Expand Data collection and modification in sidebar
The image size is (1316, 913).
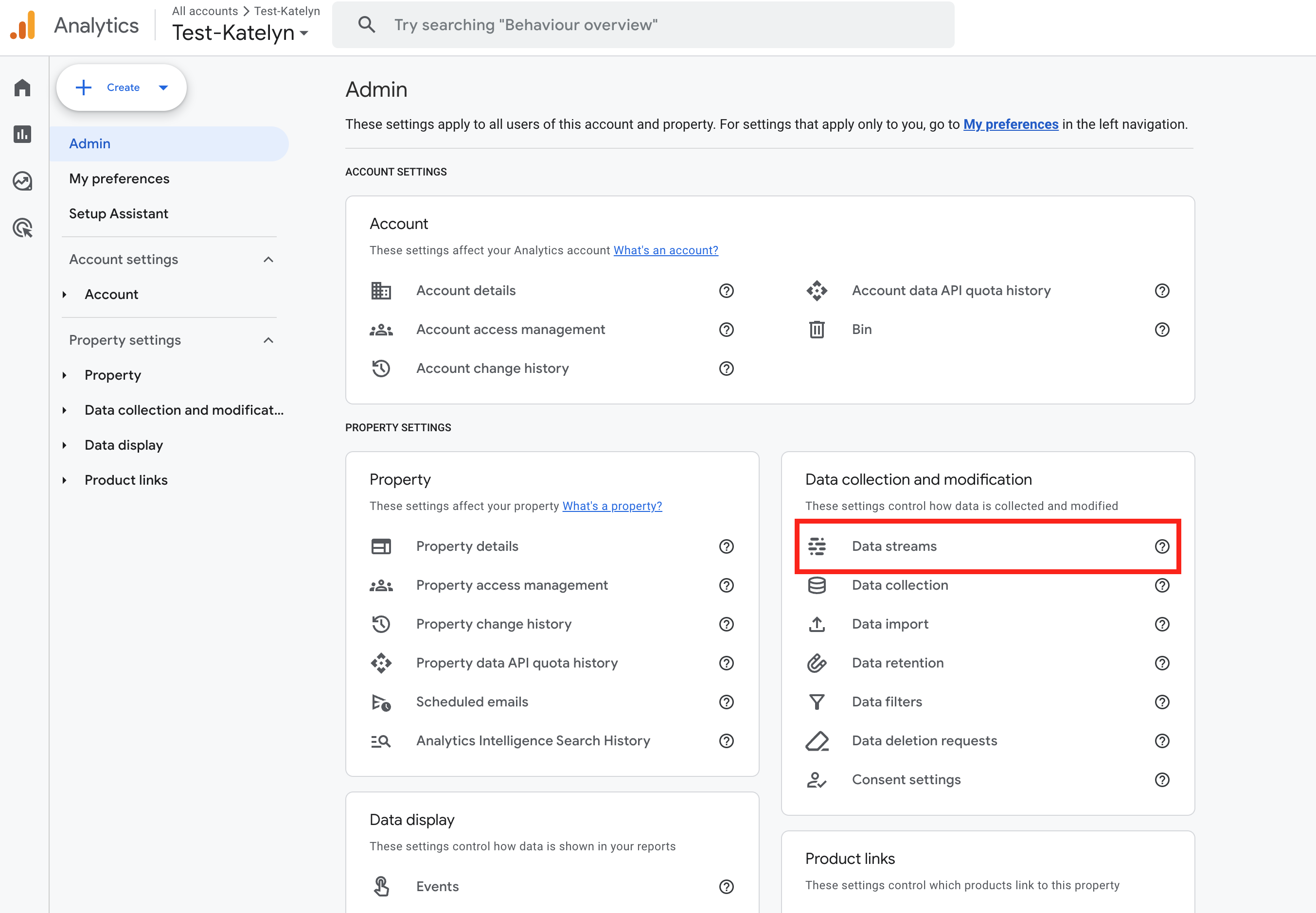(x=65, y=410)
